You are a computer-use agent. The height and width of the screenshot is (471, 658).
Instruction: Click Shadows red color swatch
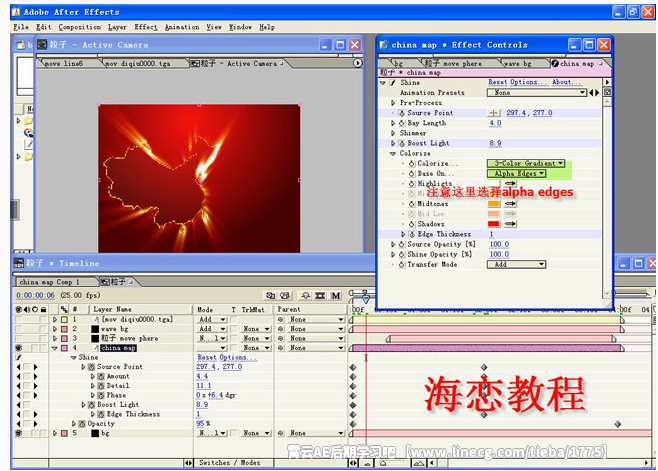494,224
